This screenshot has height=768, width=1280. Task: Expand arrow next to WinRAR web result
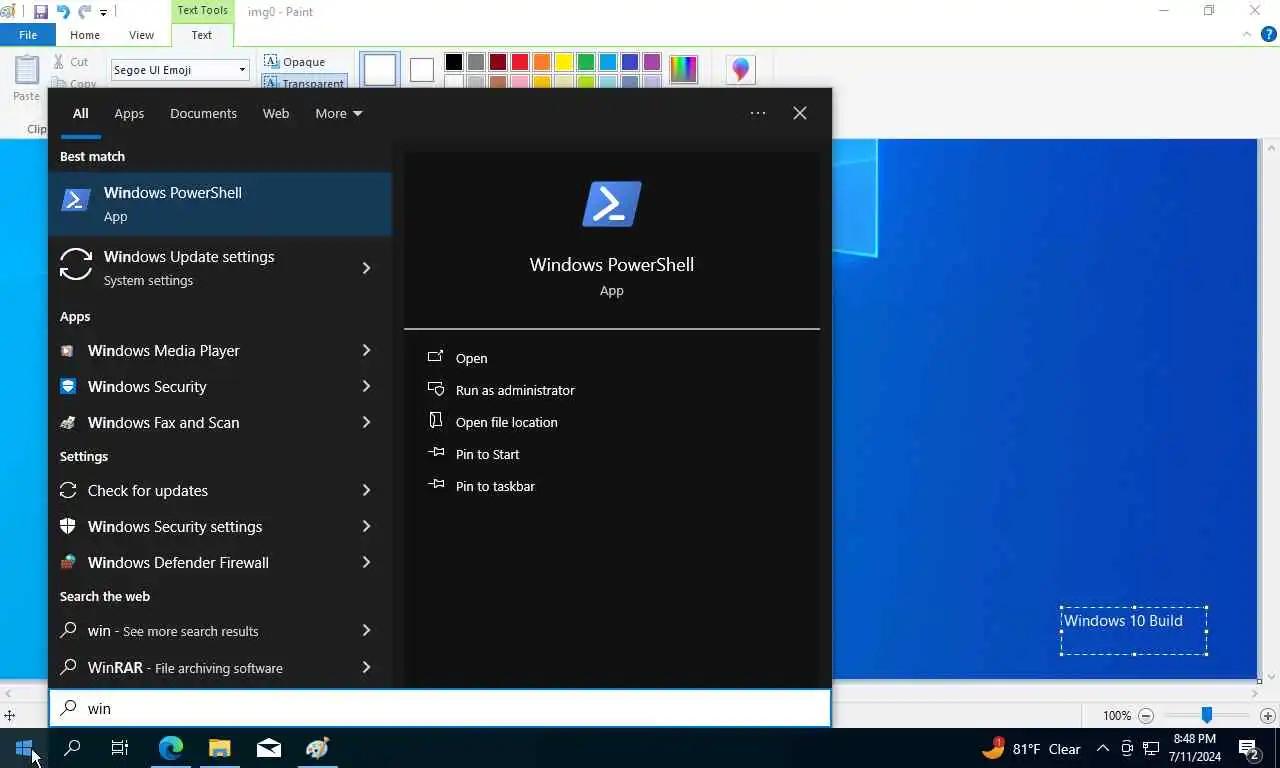(x=366, y=666)
